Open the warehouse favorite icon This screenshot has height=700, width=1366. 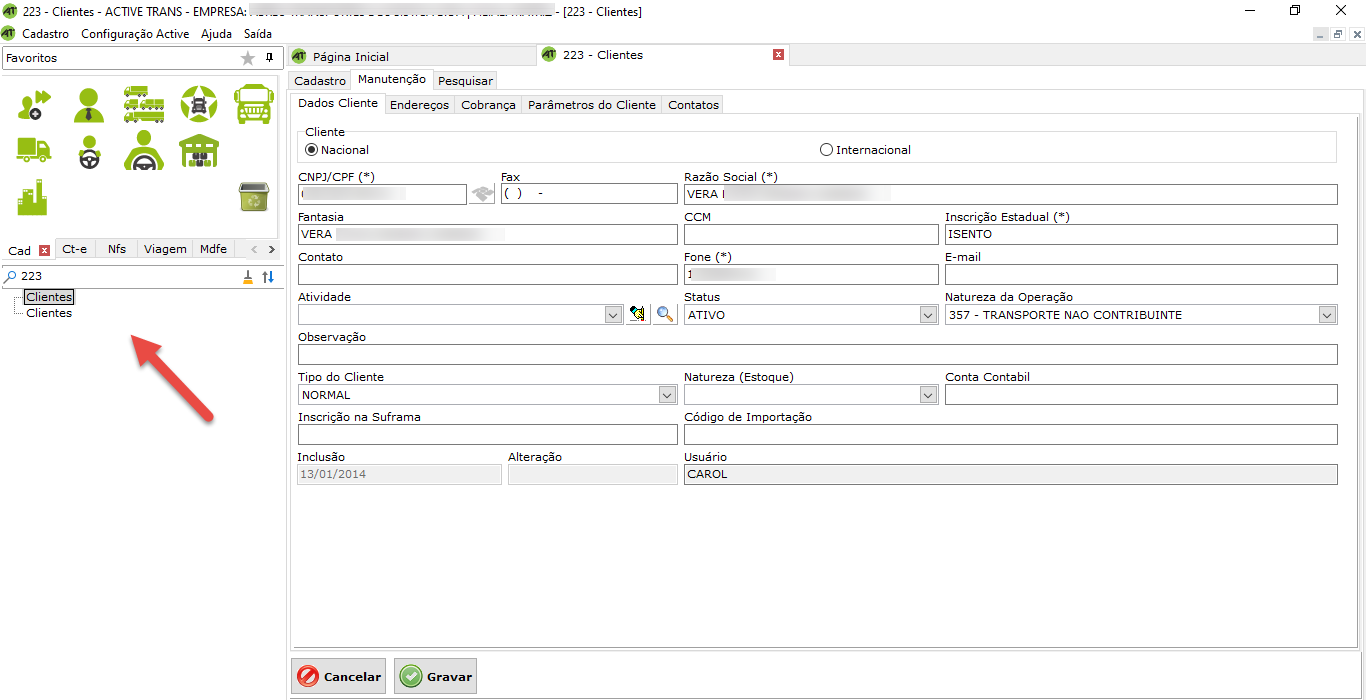pos(199,151)
